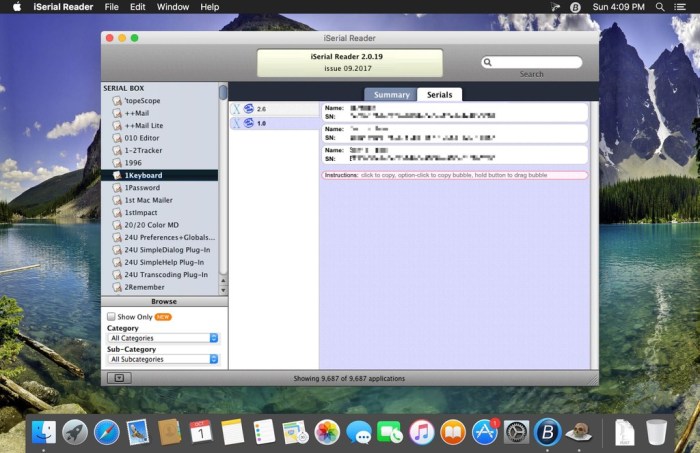
Task: Click the 1Password list item icon
Action: (118, 188)
